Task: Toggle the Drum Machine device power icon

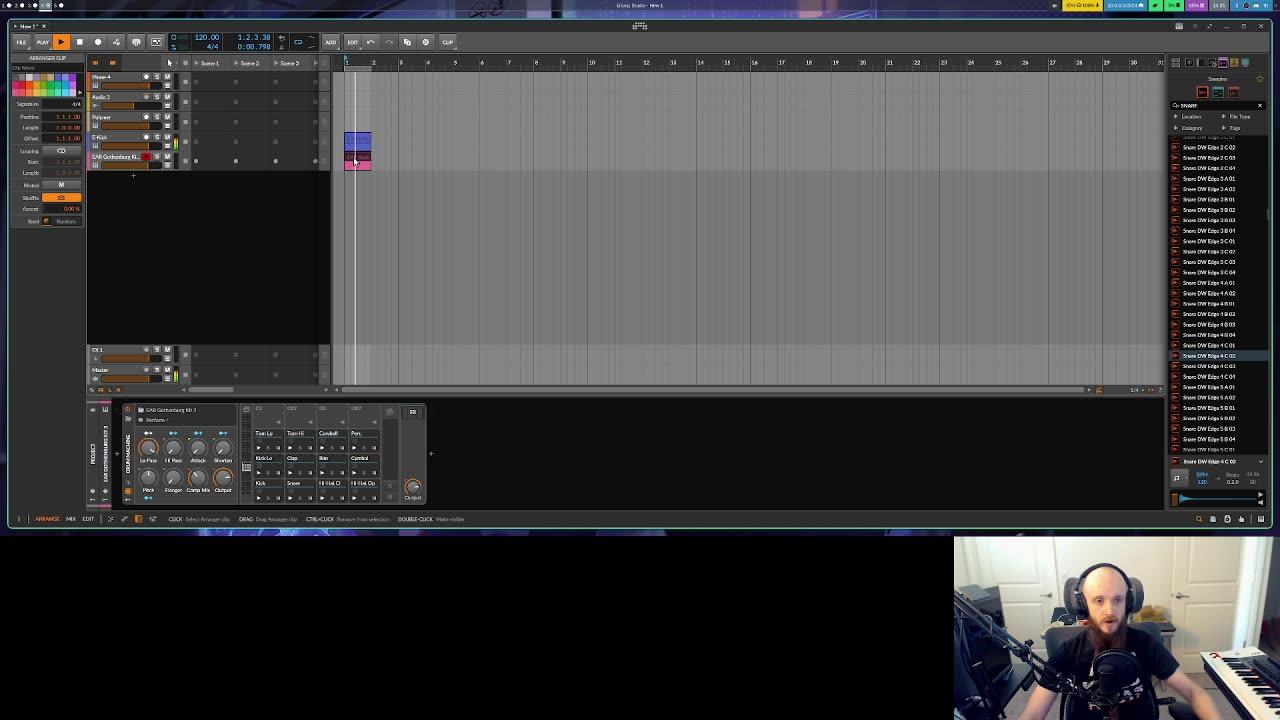Action: tap(127, 410)
